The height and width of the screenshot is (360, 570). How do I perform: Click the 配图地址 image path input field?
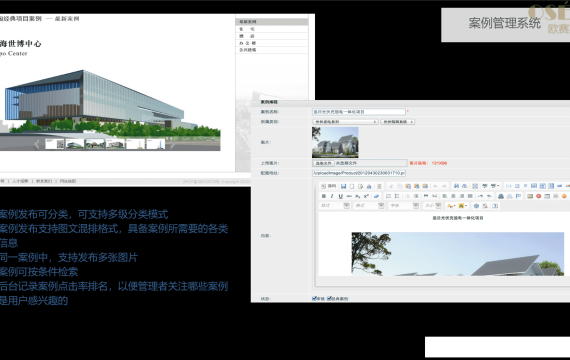[x=359, y=173]
